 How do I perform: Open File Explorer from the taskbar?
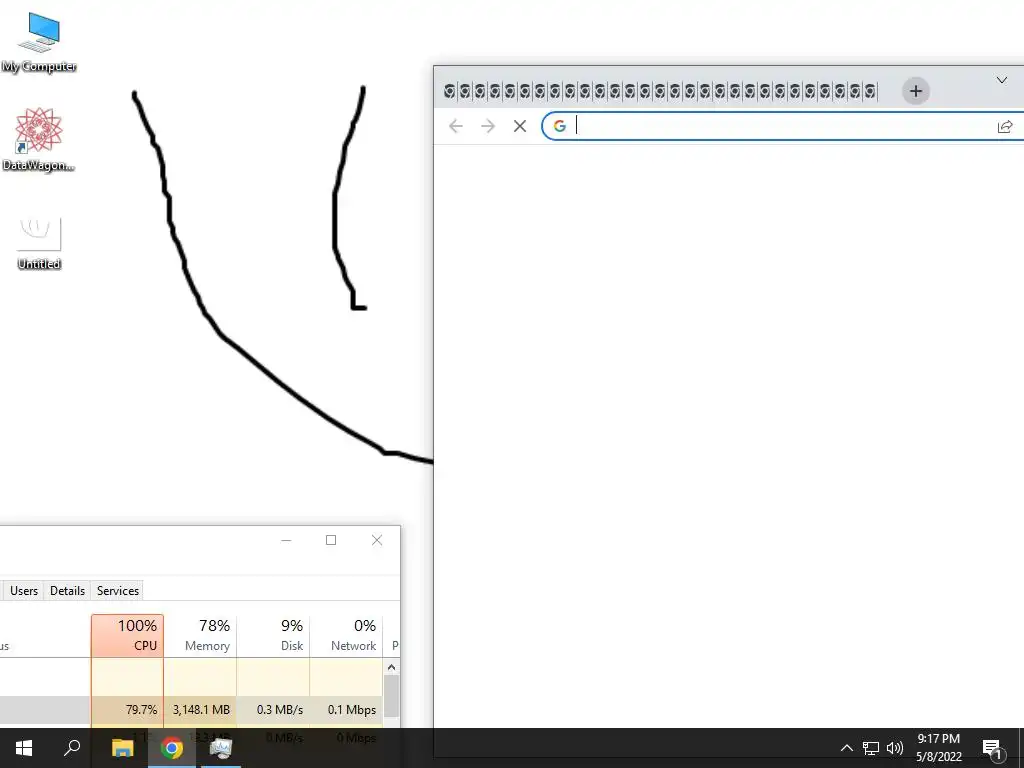pos(122,748)
